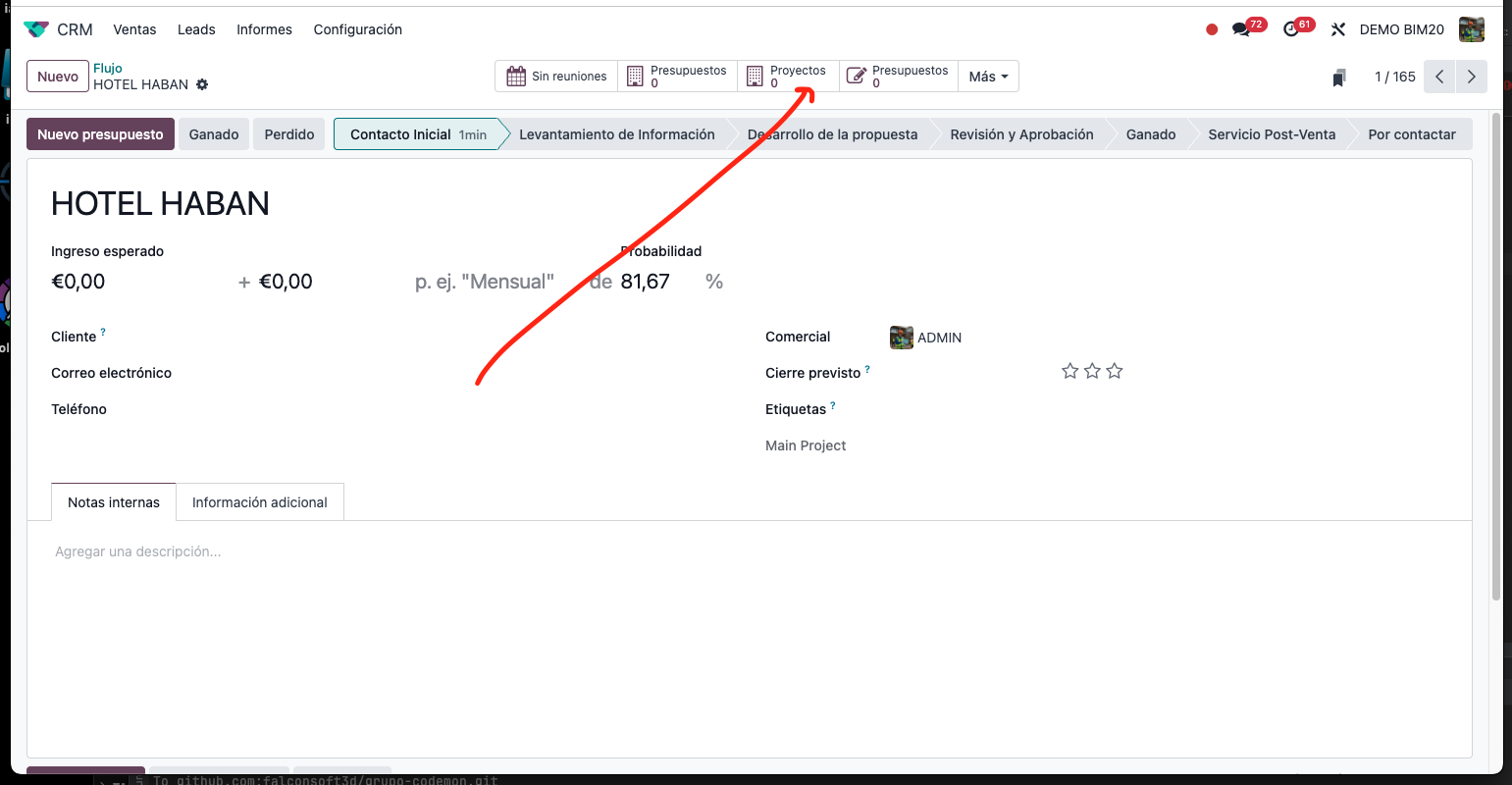This screenshot has width=1512, height=785.
Task: Open the settings gear next to HOTEL HABAN
Action: point(202,84)
